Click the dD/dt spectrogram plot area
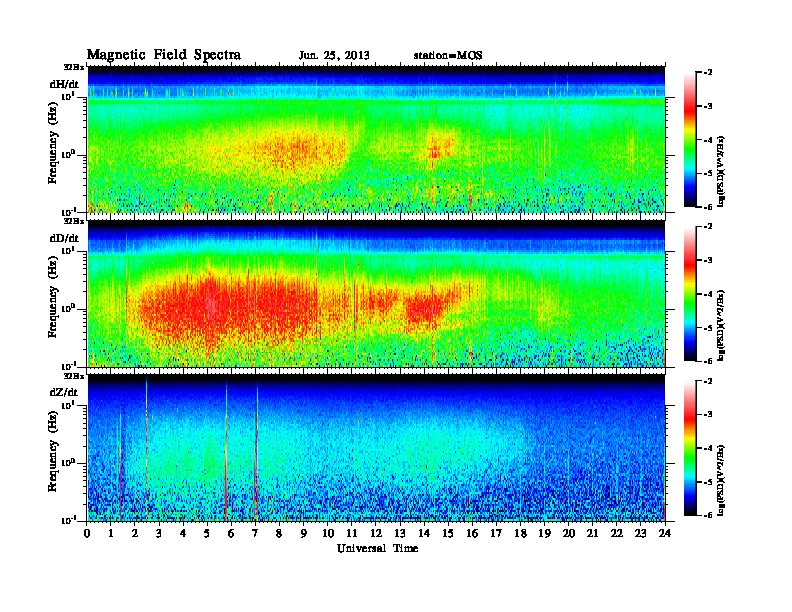The image size is (792, 612). point(376,294)
